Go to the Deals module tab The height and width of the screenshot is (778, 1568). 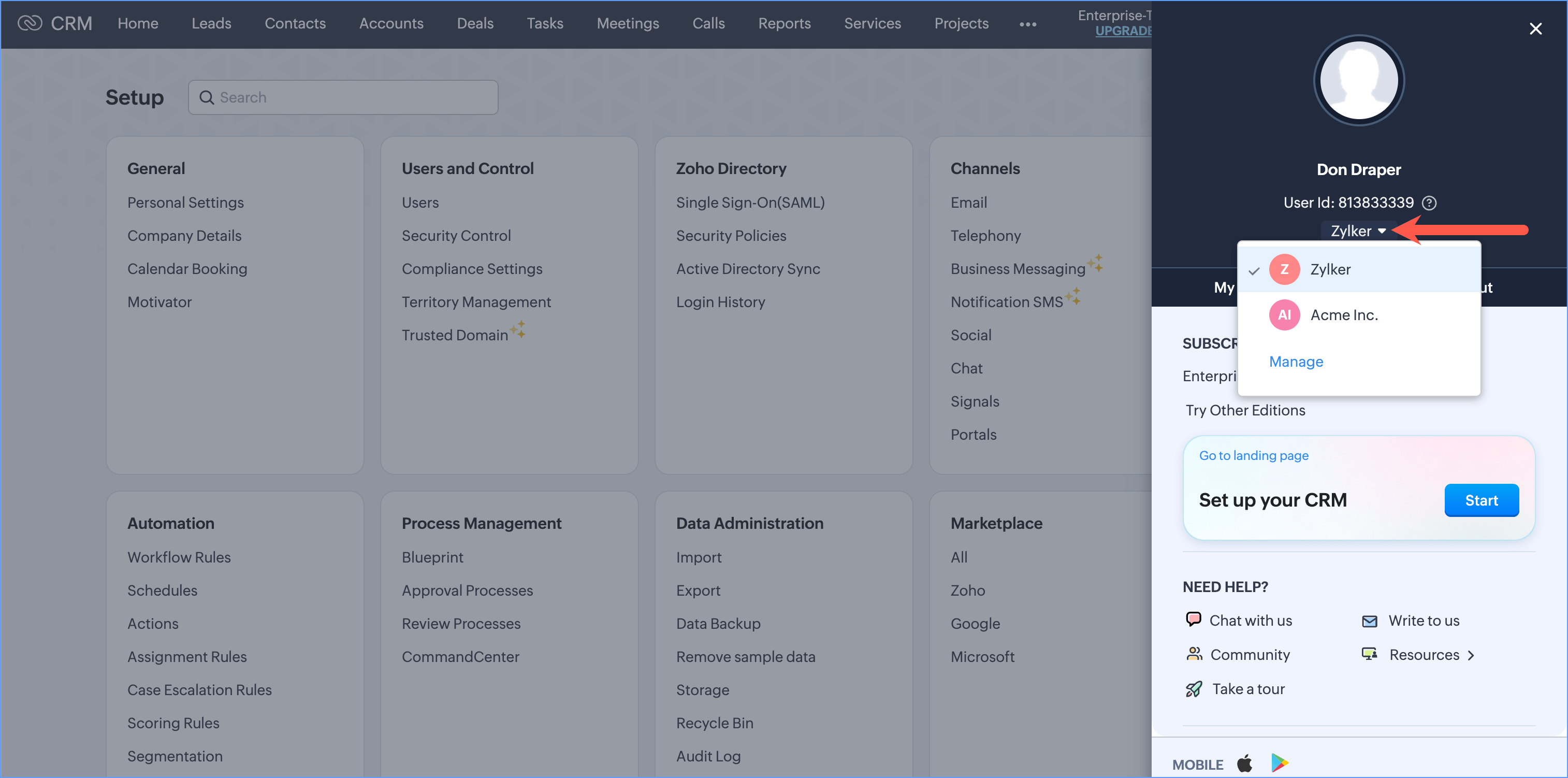[475, 23]
